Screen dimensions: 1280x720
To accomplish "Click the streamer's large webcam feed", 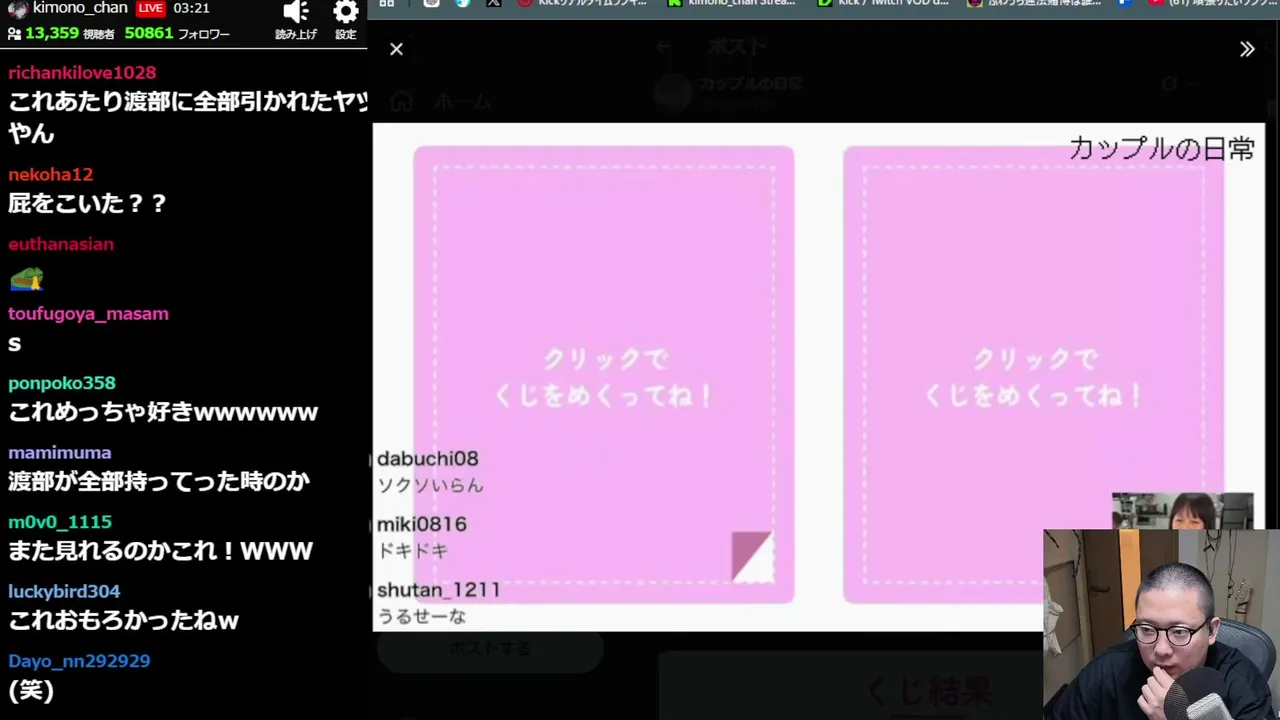I will 1161,624.
